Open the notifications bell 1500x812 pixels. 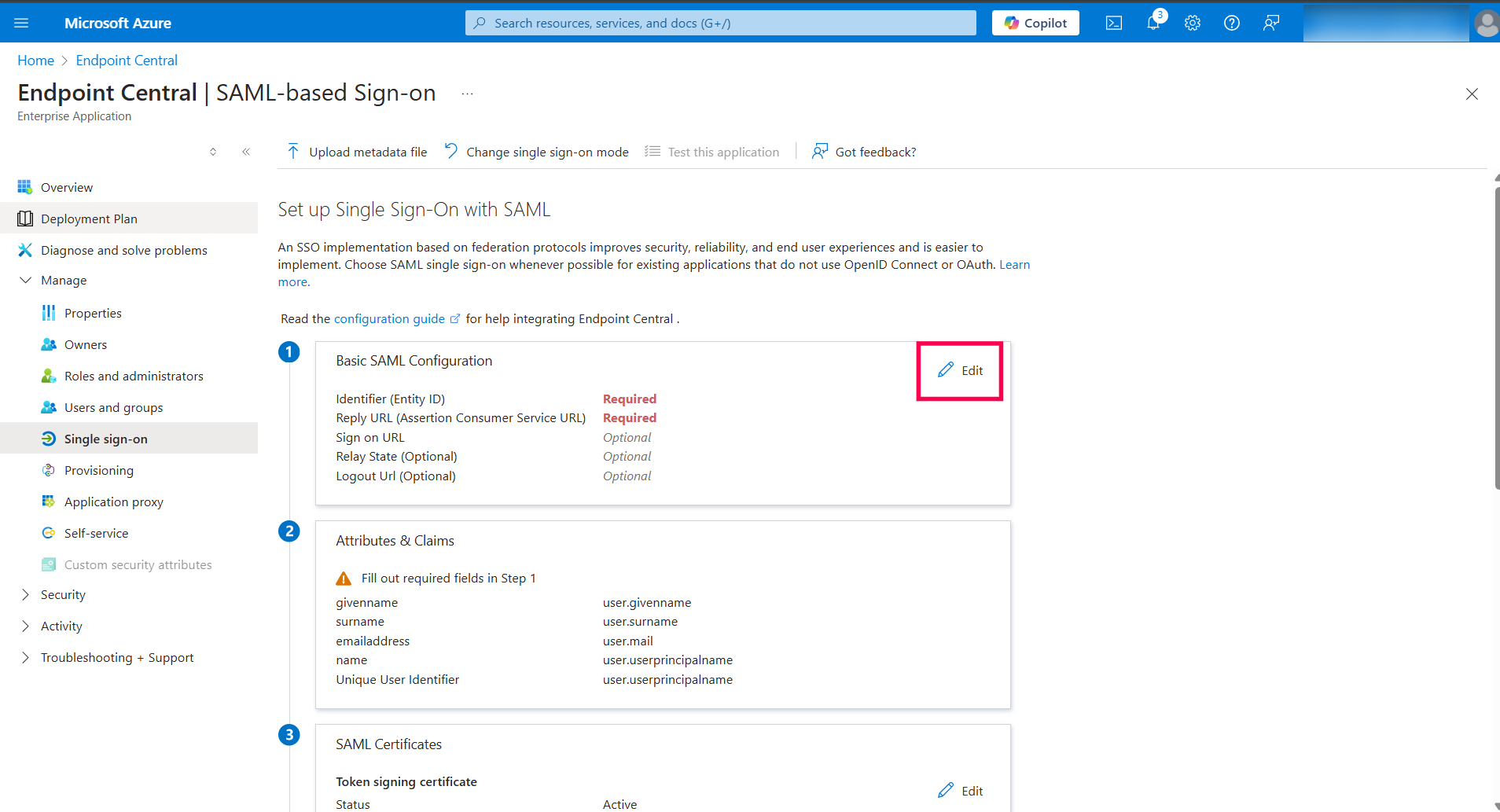[1153, 23]
